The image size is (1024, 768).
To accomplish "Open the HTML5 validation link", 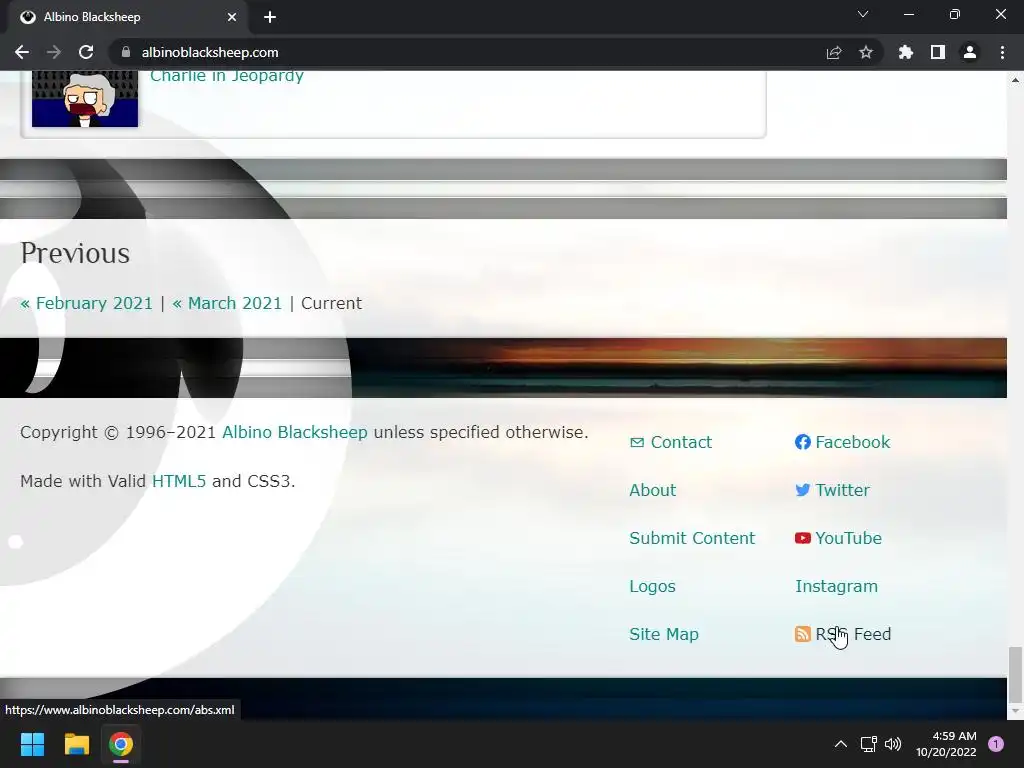I will click(179, 481).
